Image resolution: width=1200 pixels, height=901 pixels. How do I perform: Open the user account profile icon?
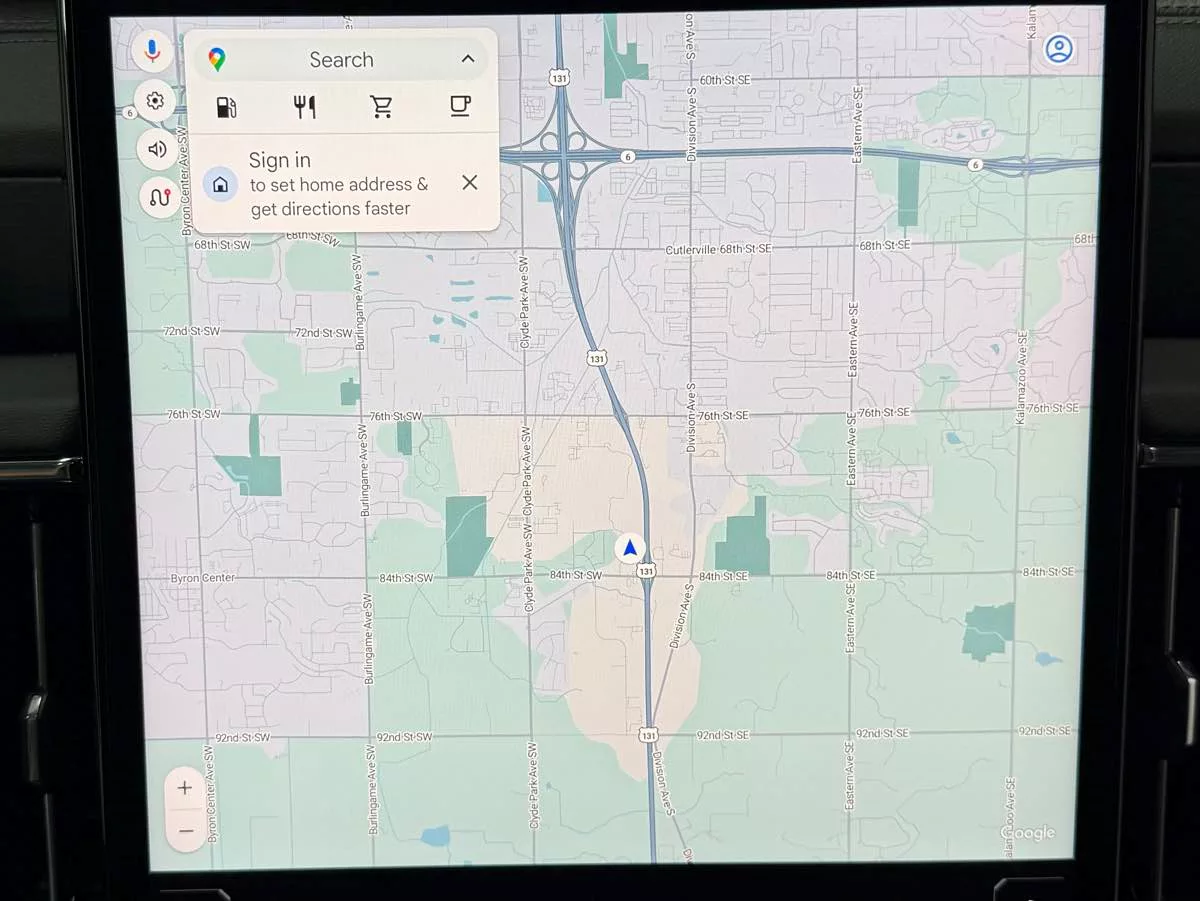click(x=1058, y=49)
